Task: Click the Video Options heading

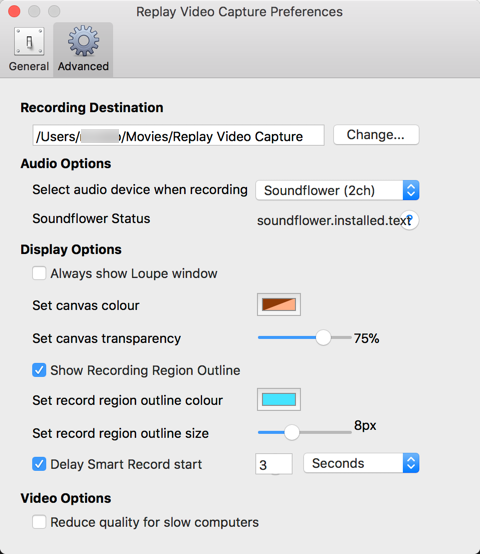Action: click(x=66, y=498)
